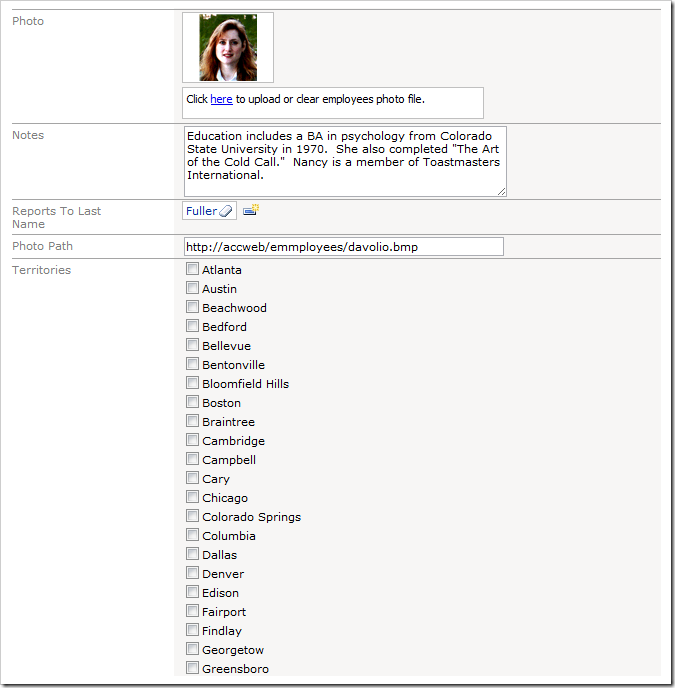Check the Atlanta territory checkbox
This screenshot has height=688, width=675.
[x=192, y=269]
